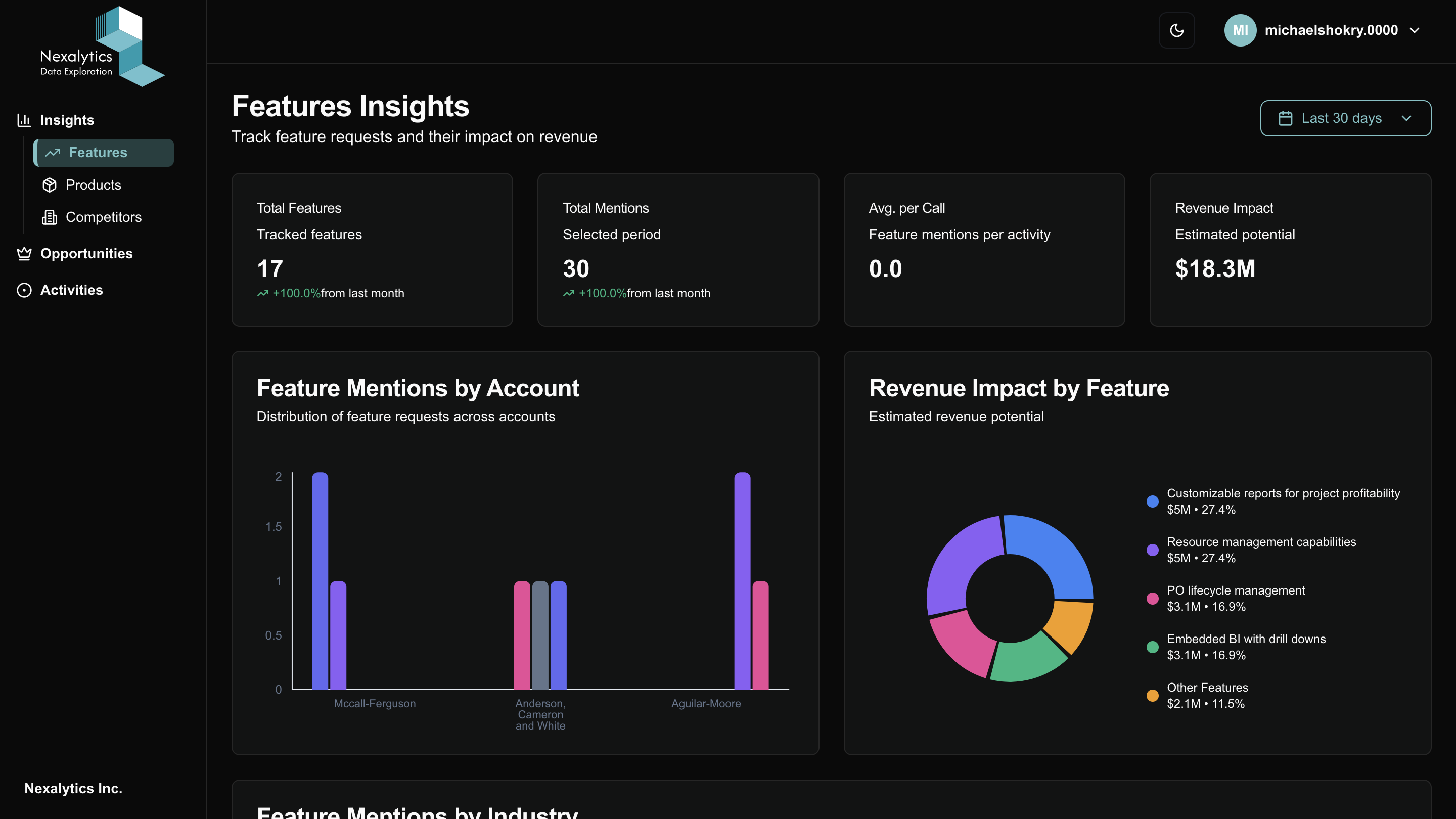Expand the user account menu chevron
The image size is (1456, 819).
click(x=1414, y=30)
